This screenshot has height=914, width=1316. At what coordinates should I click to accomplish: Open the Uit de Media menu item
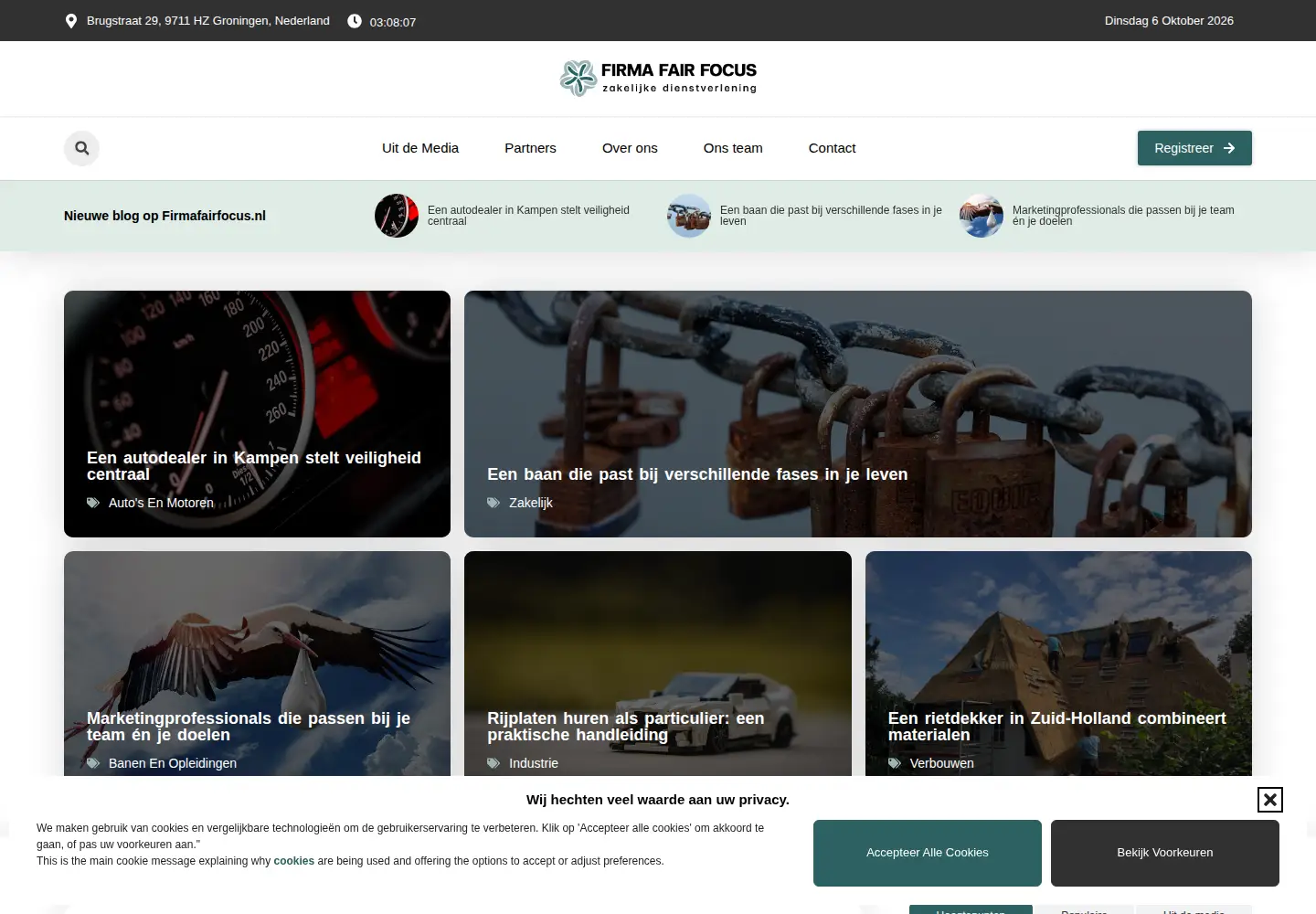[x=420, y=148]
